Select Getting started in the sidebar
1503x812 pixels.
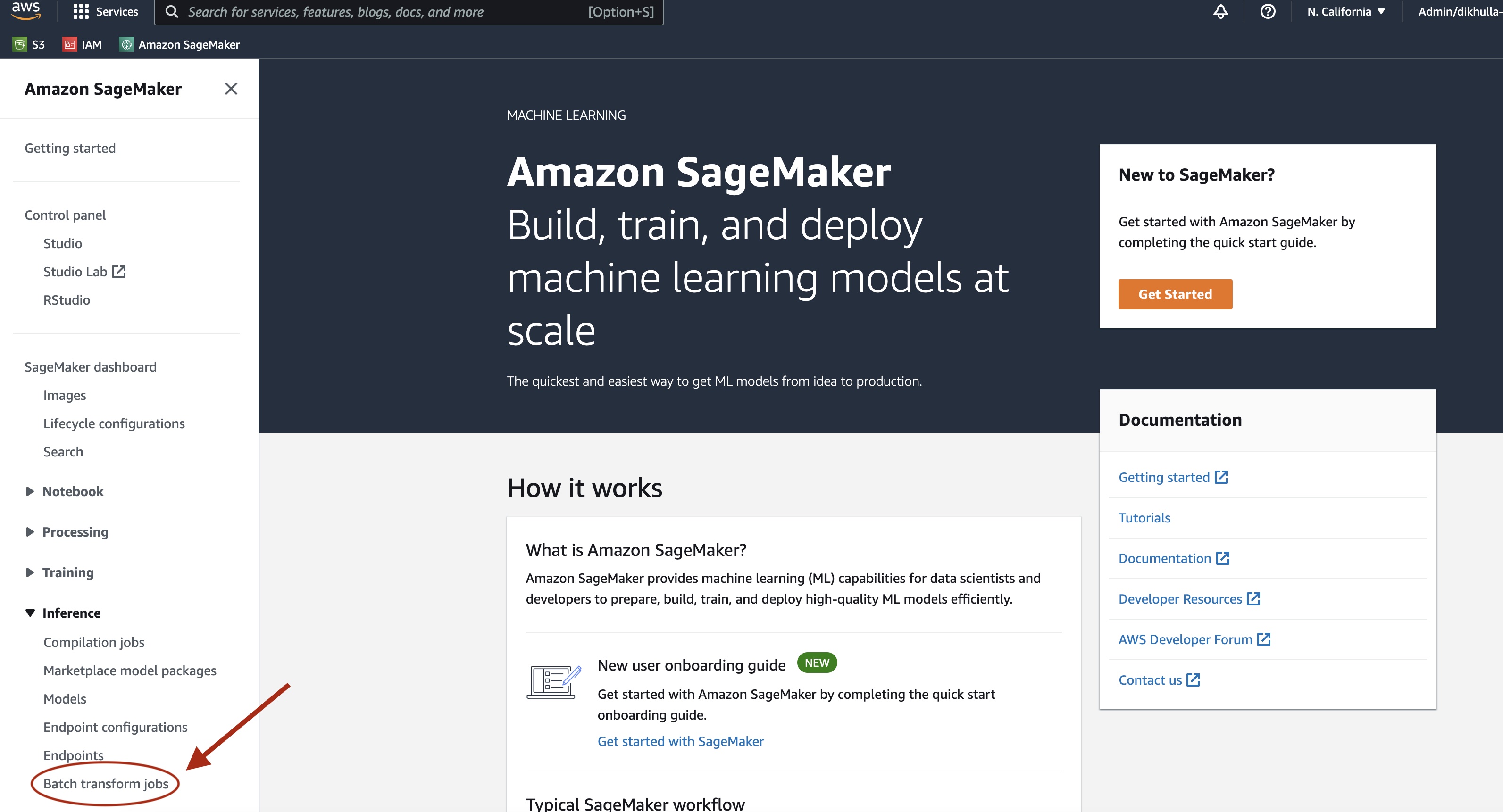tap(70, 148)
